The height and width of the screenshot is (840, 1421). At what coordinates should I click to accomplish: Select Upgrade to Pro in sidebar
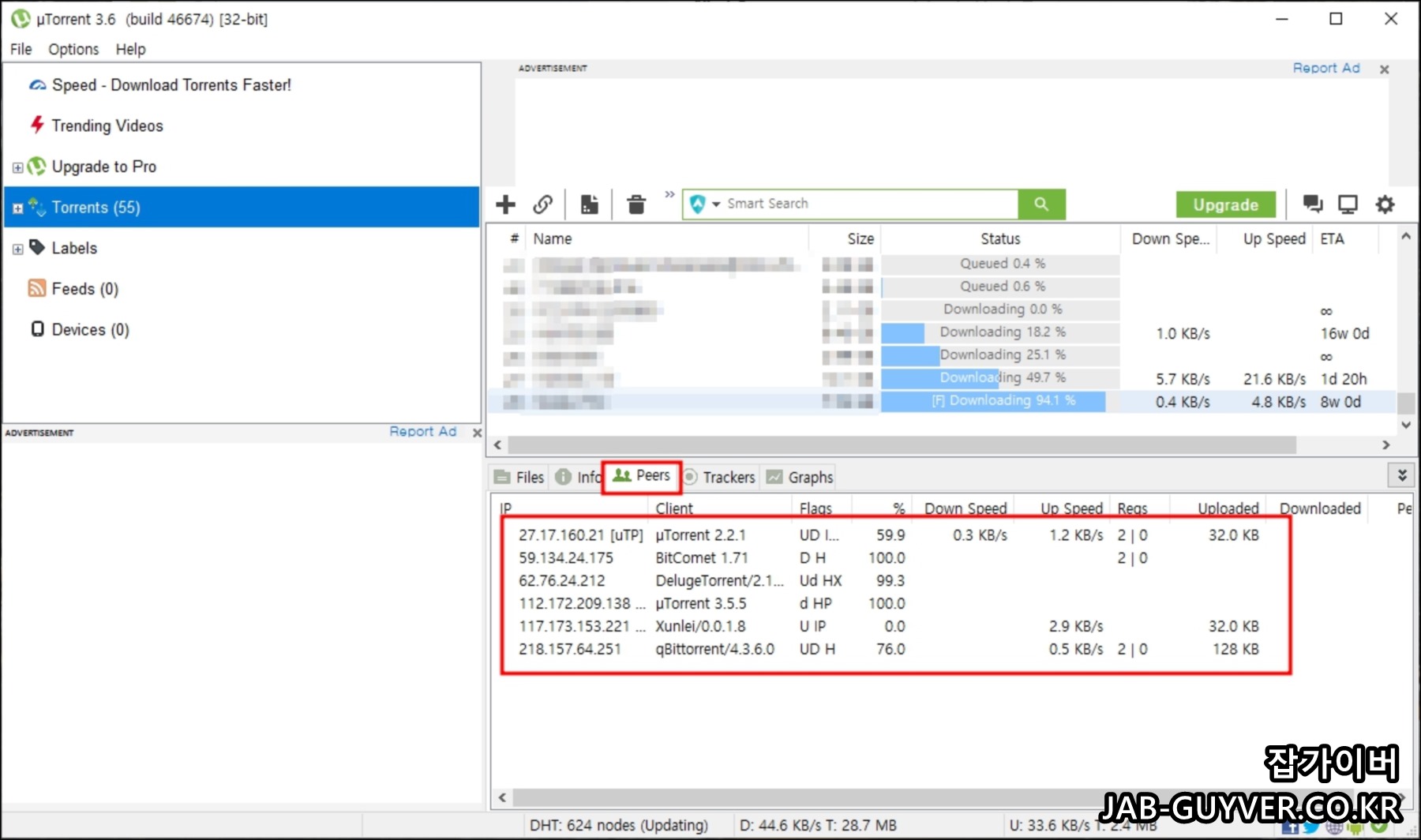pos(104,167)
